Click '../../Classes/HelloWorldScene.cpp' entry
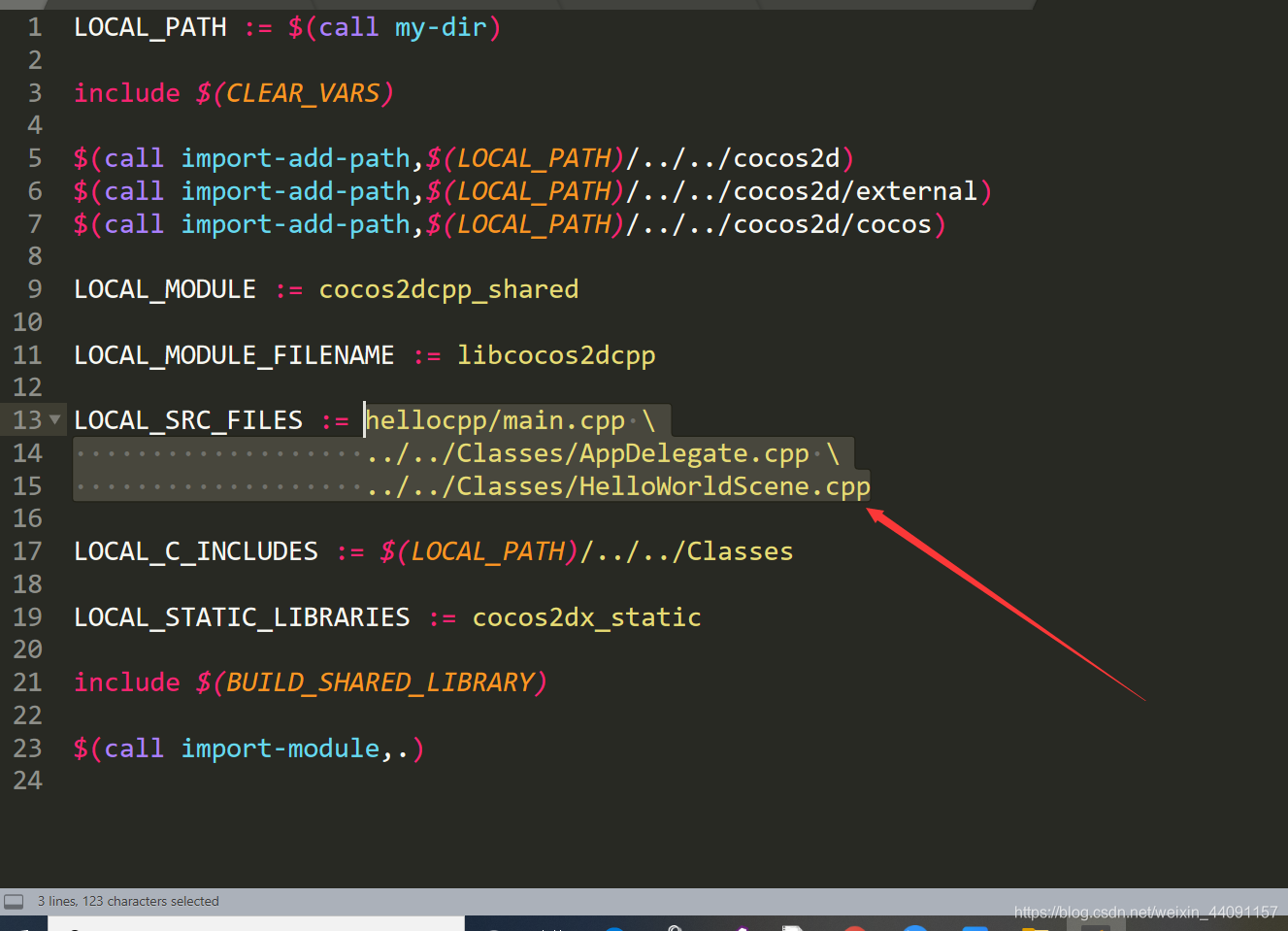Viewport: 1288px width, 931px height. [x=619, y=486]
